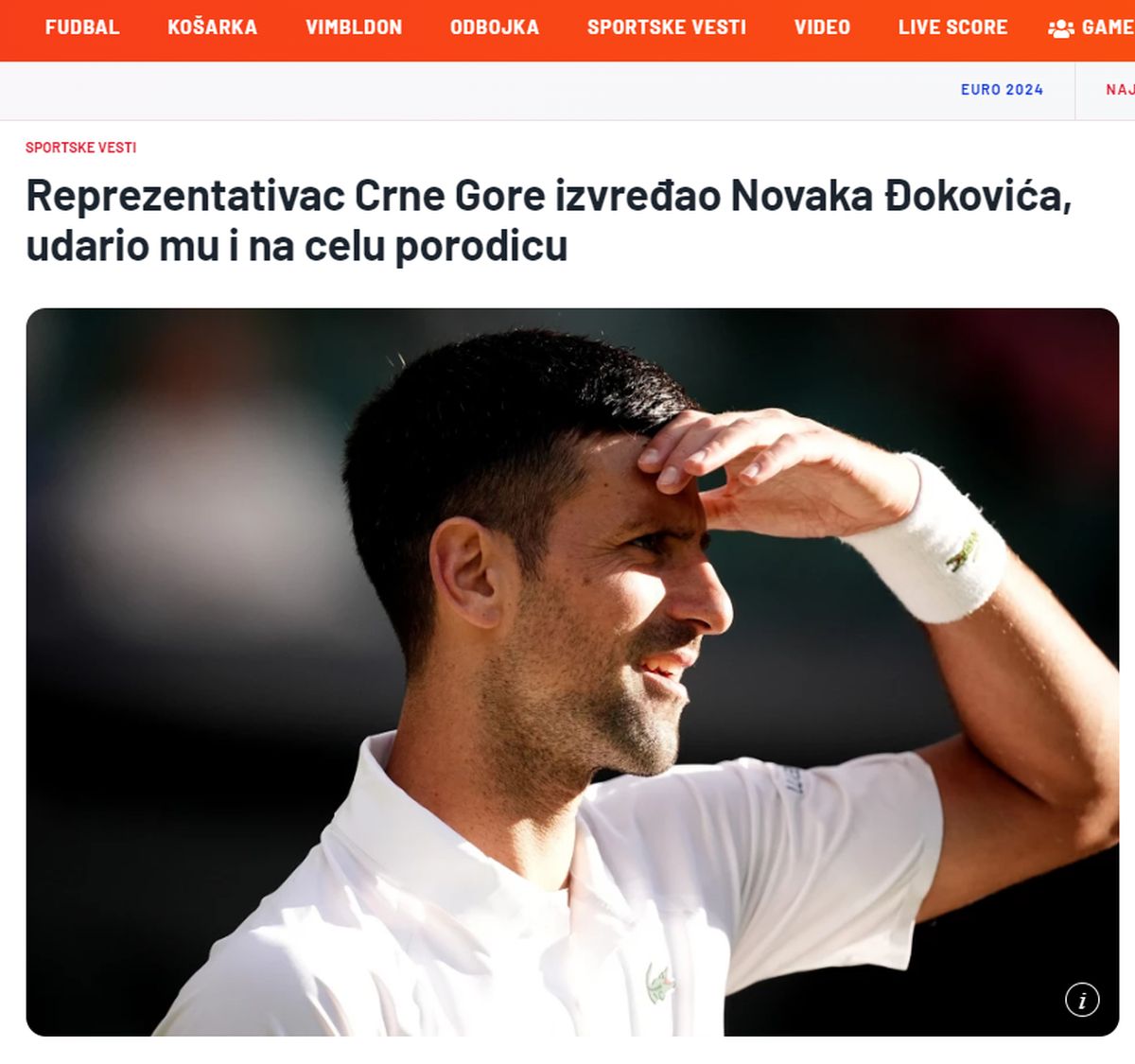This screenshot has width=1135, height=1064.
Task: Open the main article photo of tennis player
Action: (x=572, y=672)
